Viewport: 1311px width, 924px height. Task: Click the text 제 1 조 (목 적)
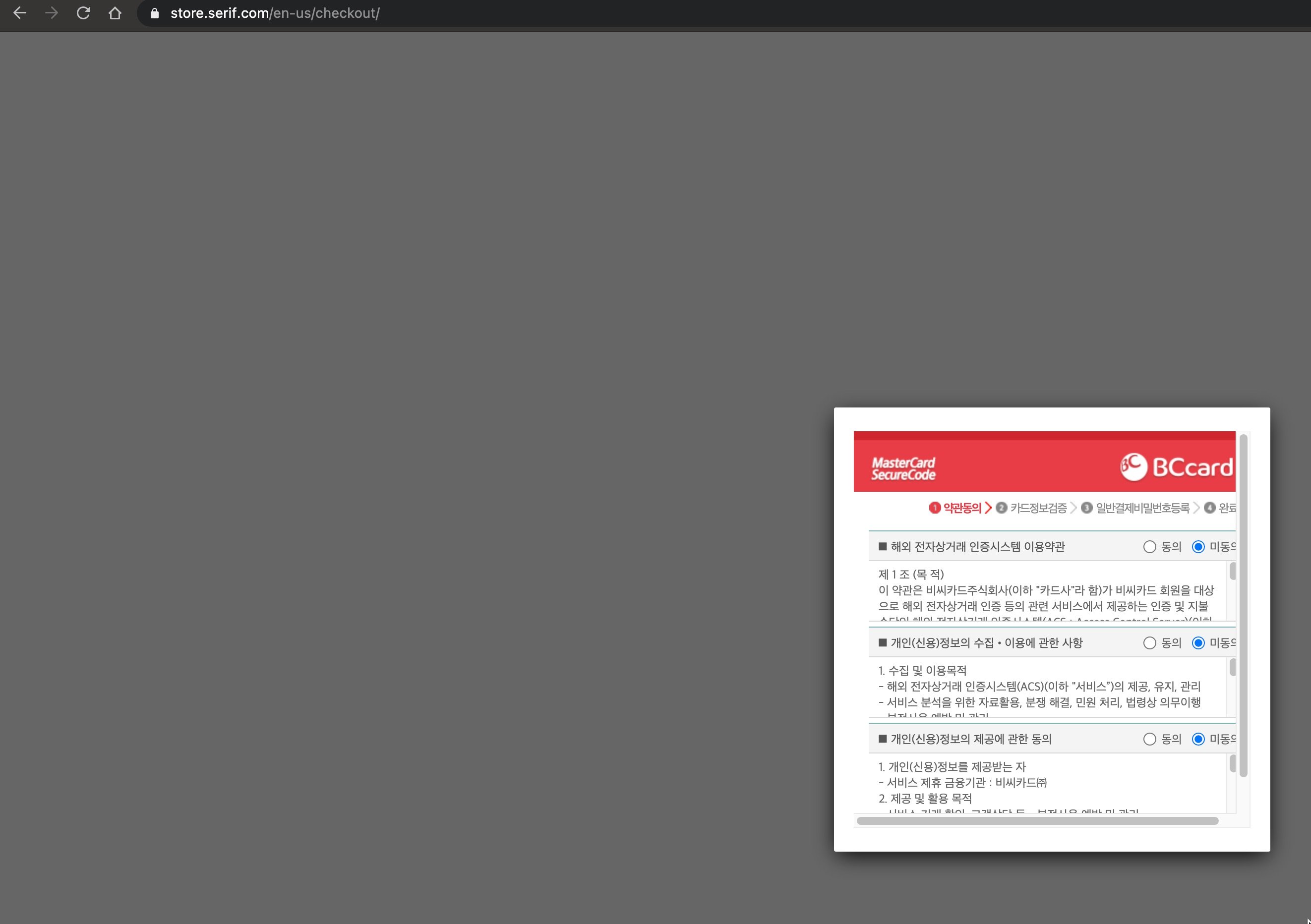[911, 574]
